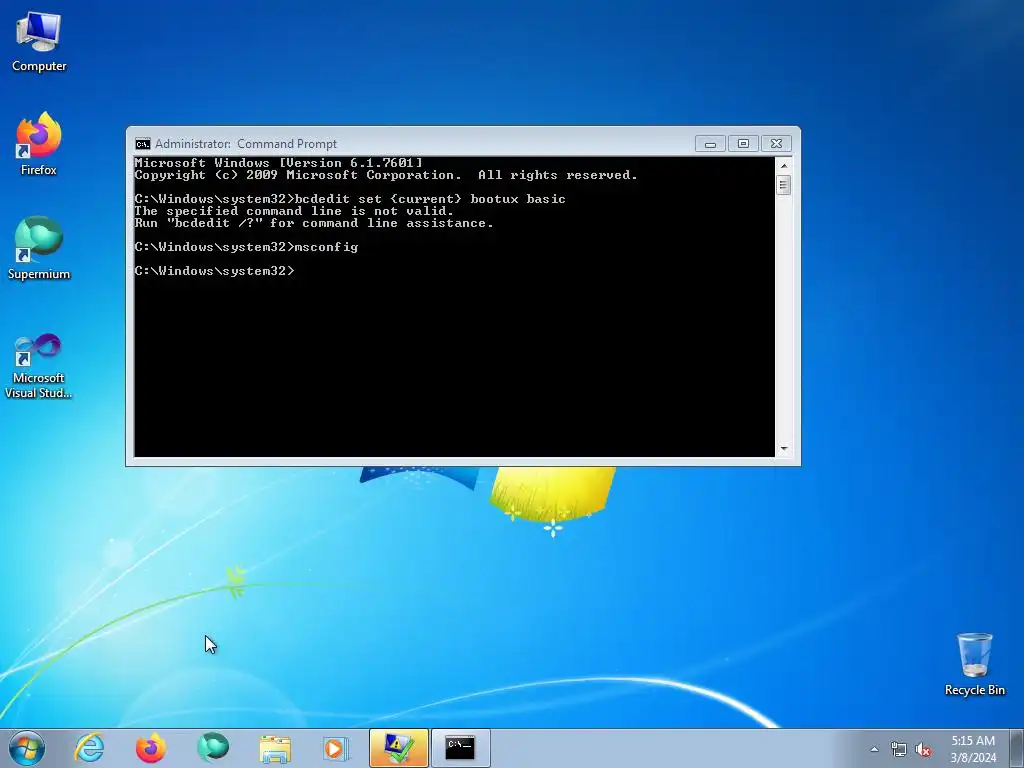Screen dimensions: 1024x768
Task: Click the 'Run "bcdedit /?"' assistance line
Action: [314, 223]
